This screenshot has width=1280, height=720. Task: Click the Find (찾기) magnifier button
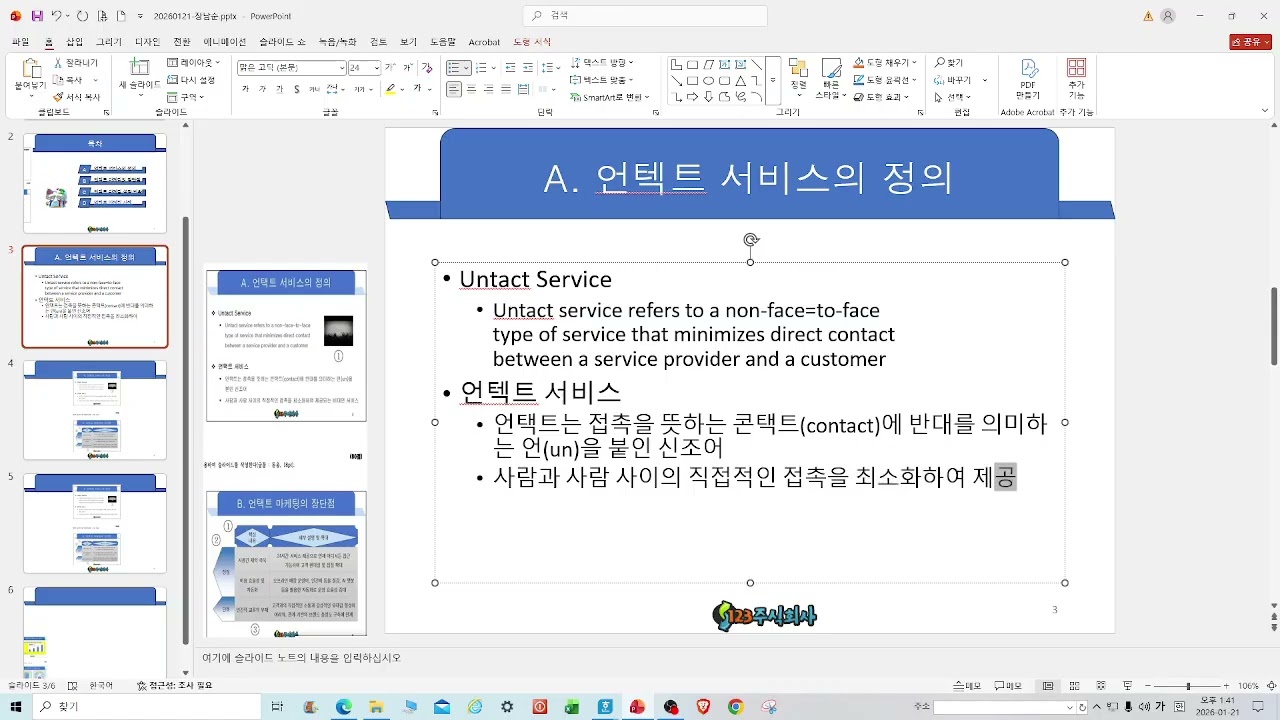click(x=949, y=63)
